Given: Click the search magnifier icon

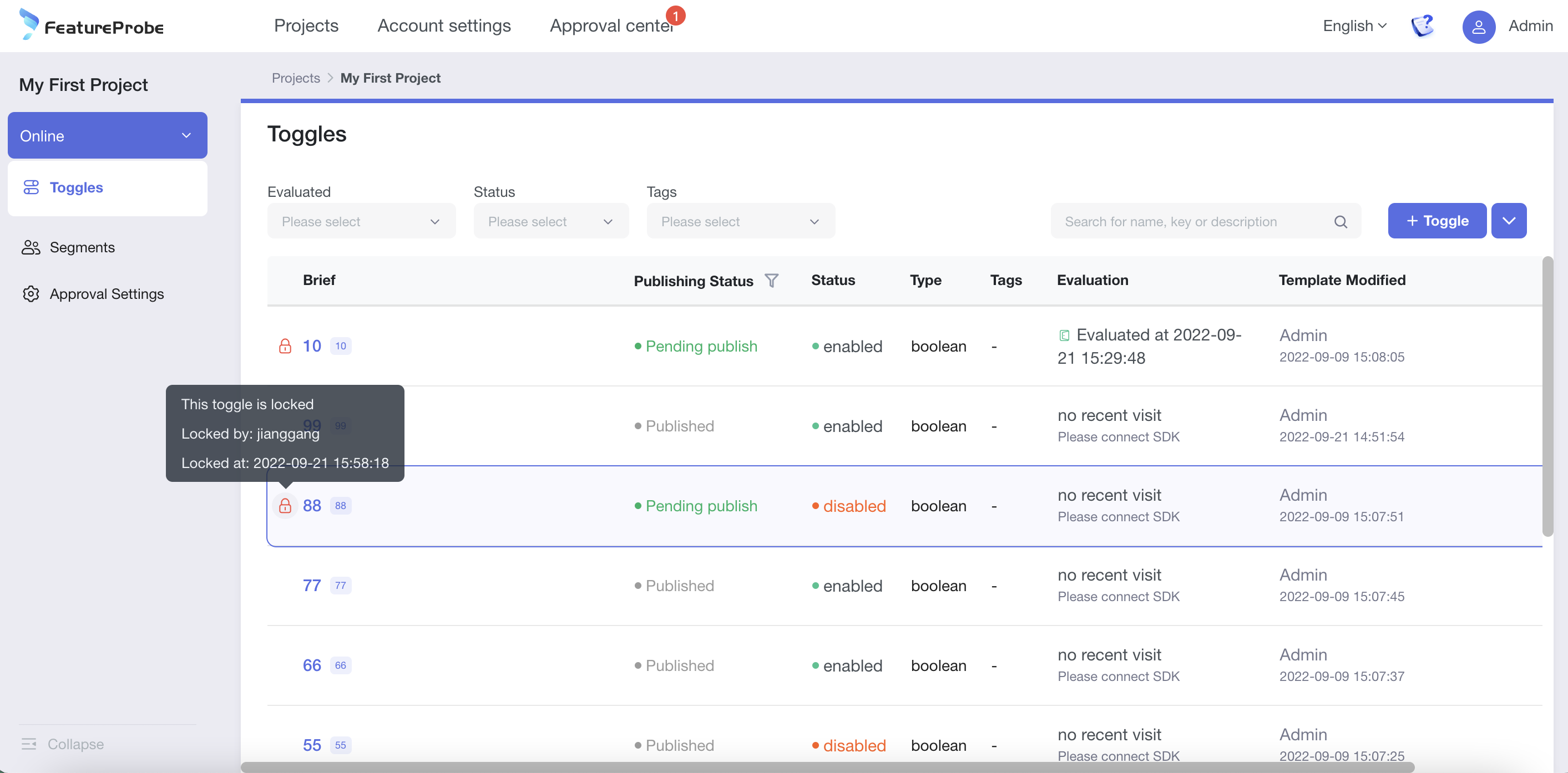Looking at the screenshot, I should (x=1341, y=221).
